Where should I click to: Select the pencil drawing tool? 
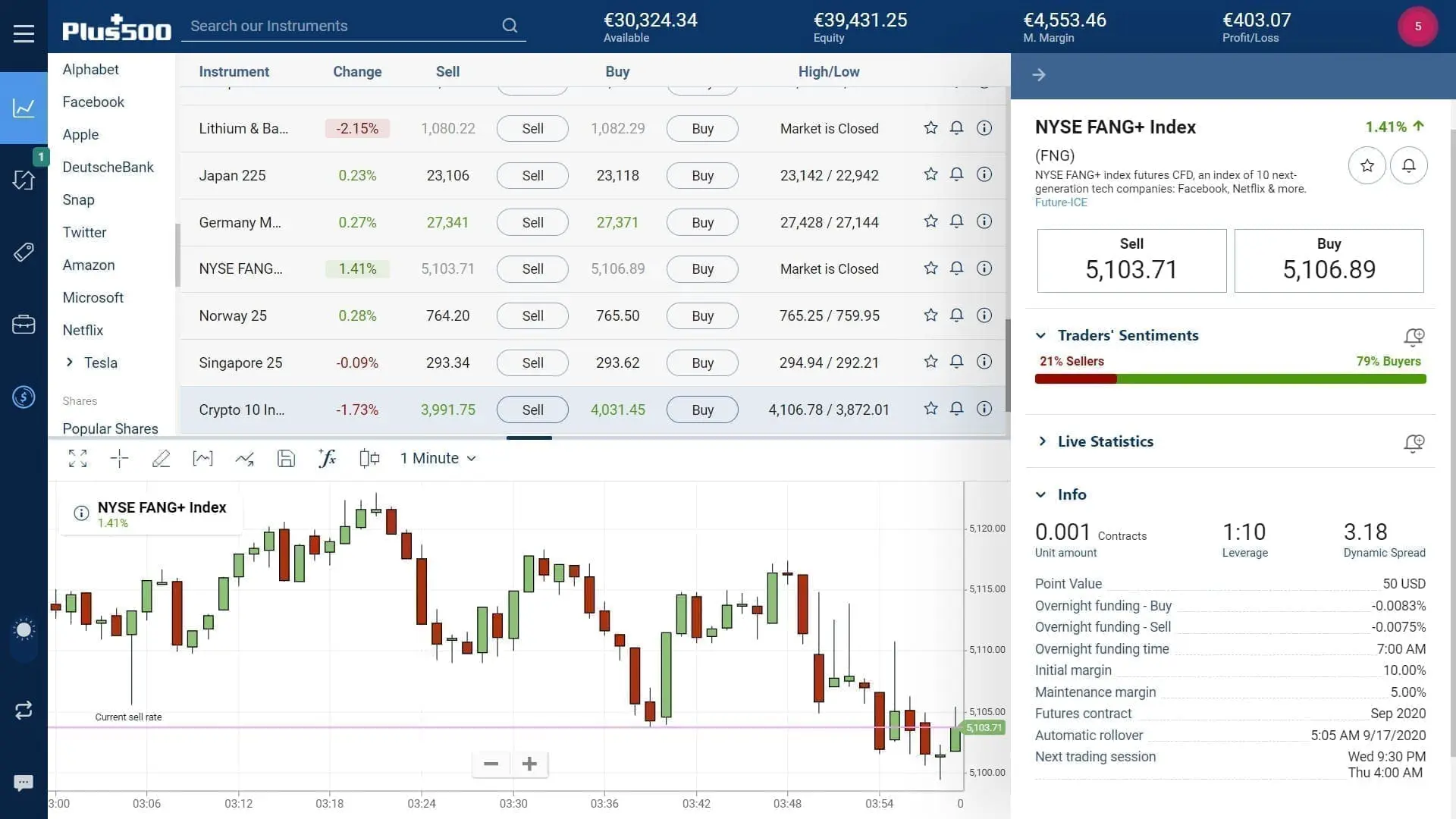(x=161, y=458)
